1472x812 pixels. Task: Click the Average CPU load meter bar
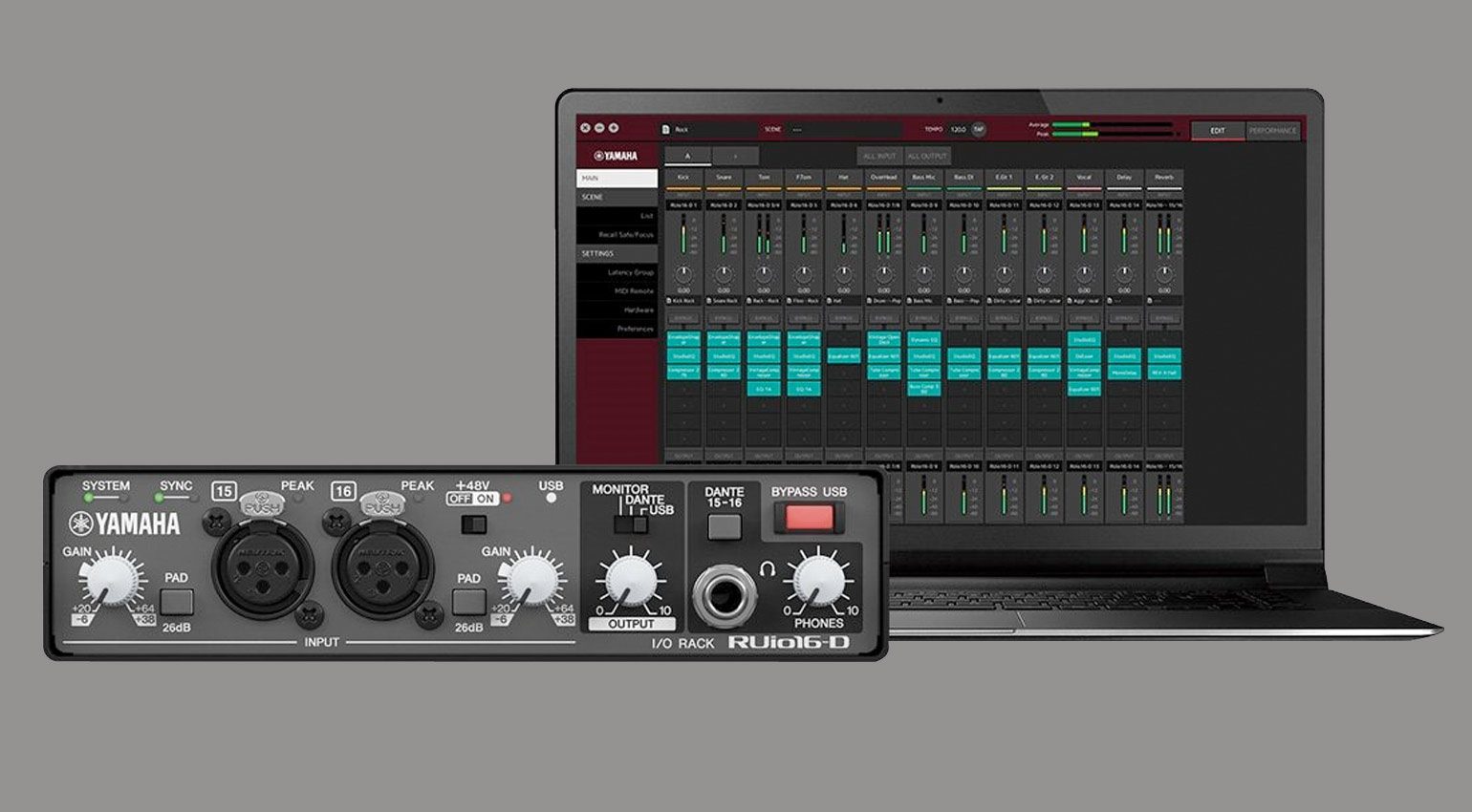click(x=1114, y=124)
